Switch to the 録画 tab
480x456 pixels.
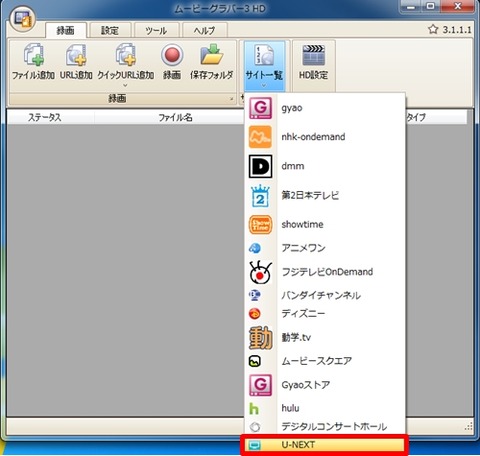[x=66, y=30]
